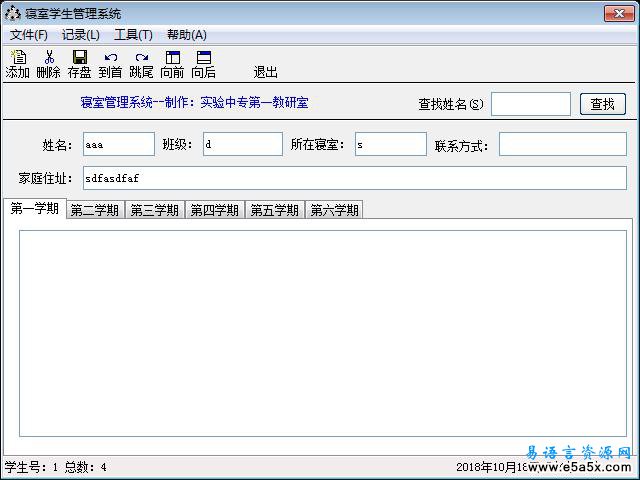Switch to the 第五学期 tab
This screenshot has height=480, width=640.
pos(275,210)
